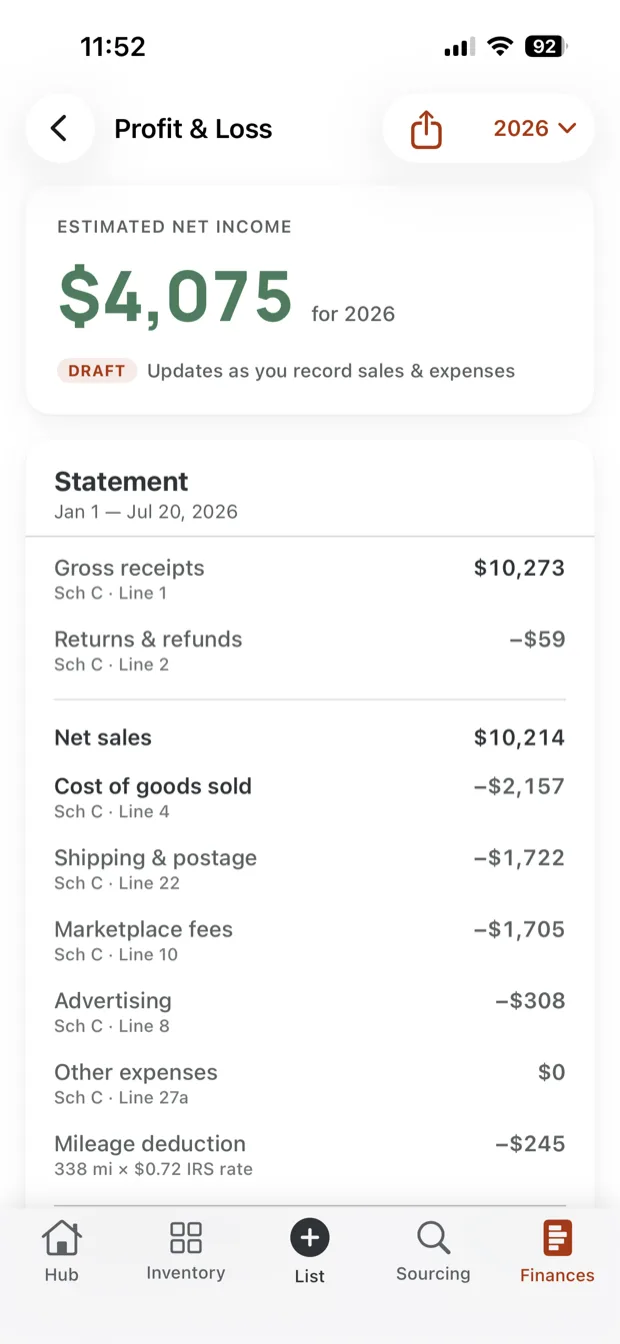Tap the battery indicator in status bar

point(546,46)
